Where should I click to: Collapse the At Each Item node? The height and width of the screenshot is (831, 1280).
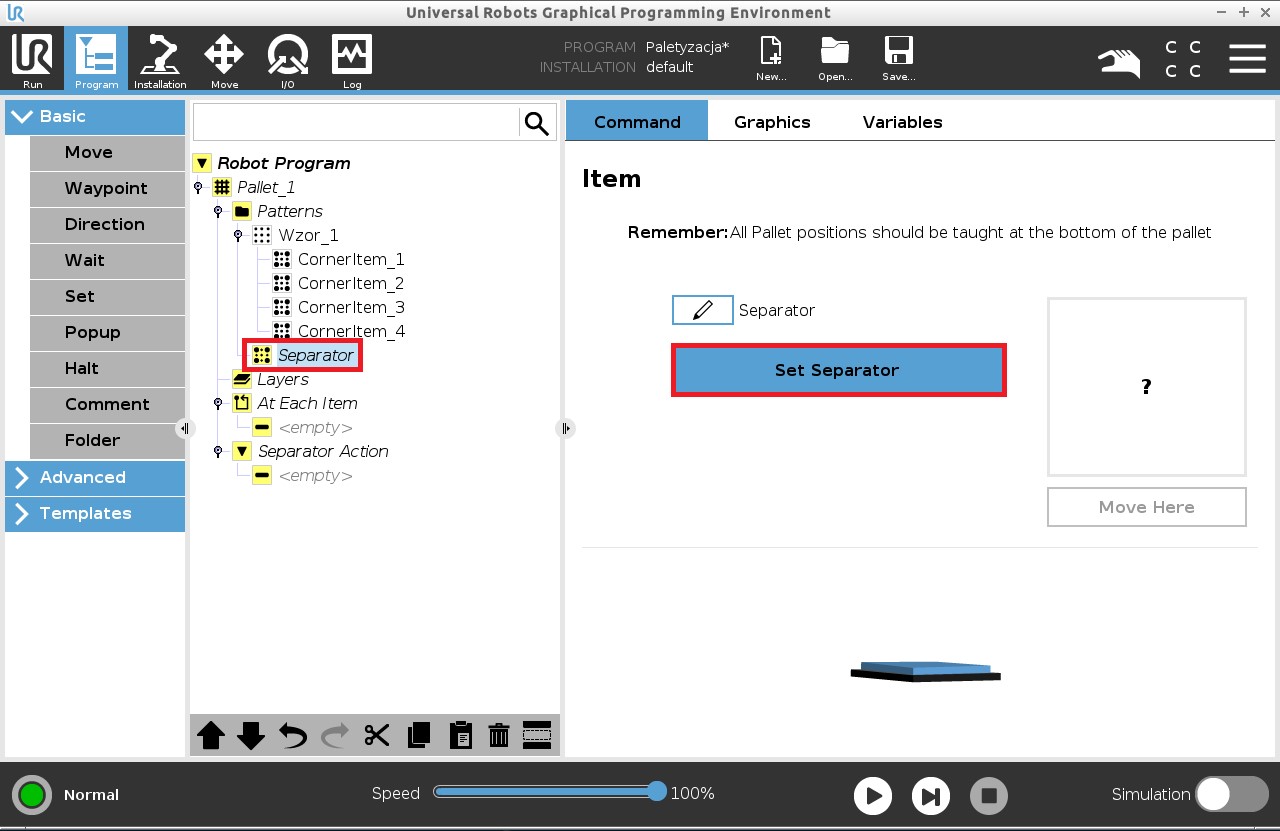pos(218,403)
